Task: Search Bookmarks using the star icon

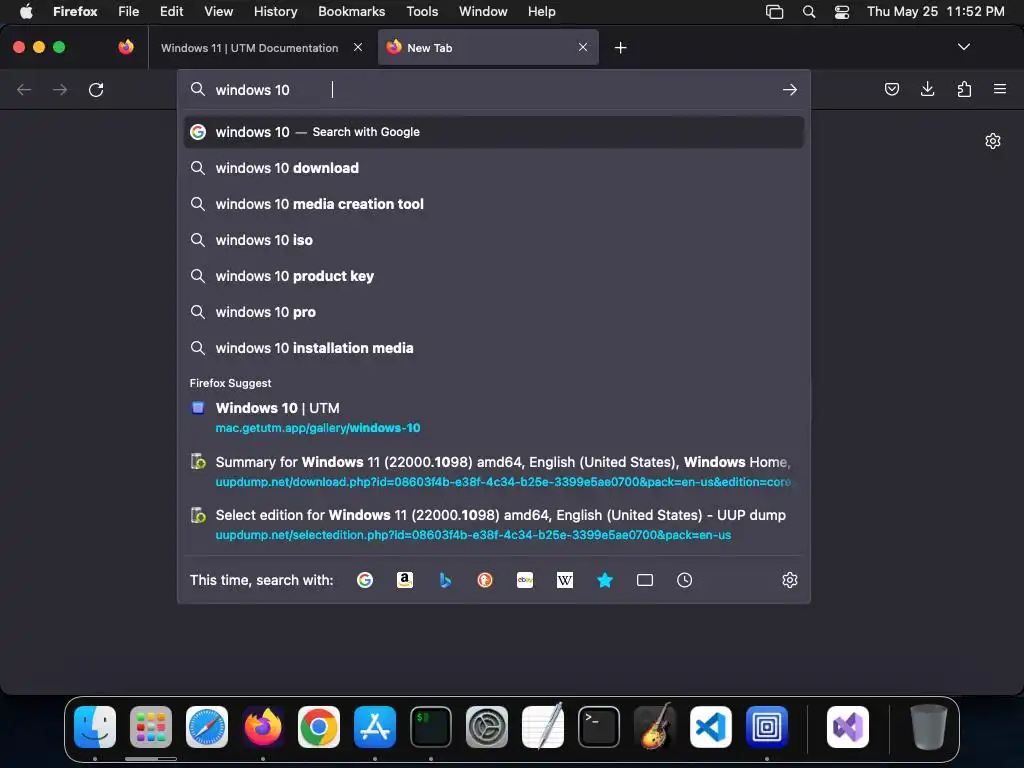Action: coord(605,580)
